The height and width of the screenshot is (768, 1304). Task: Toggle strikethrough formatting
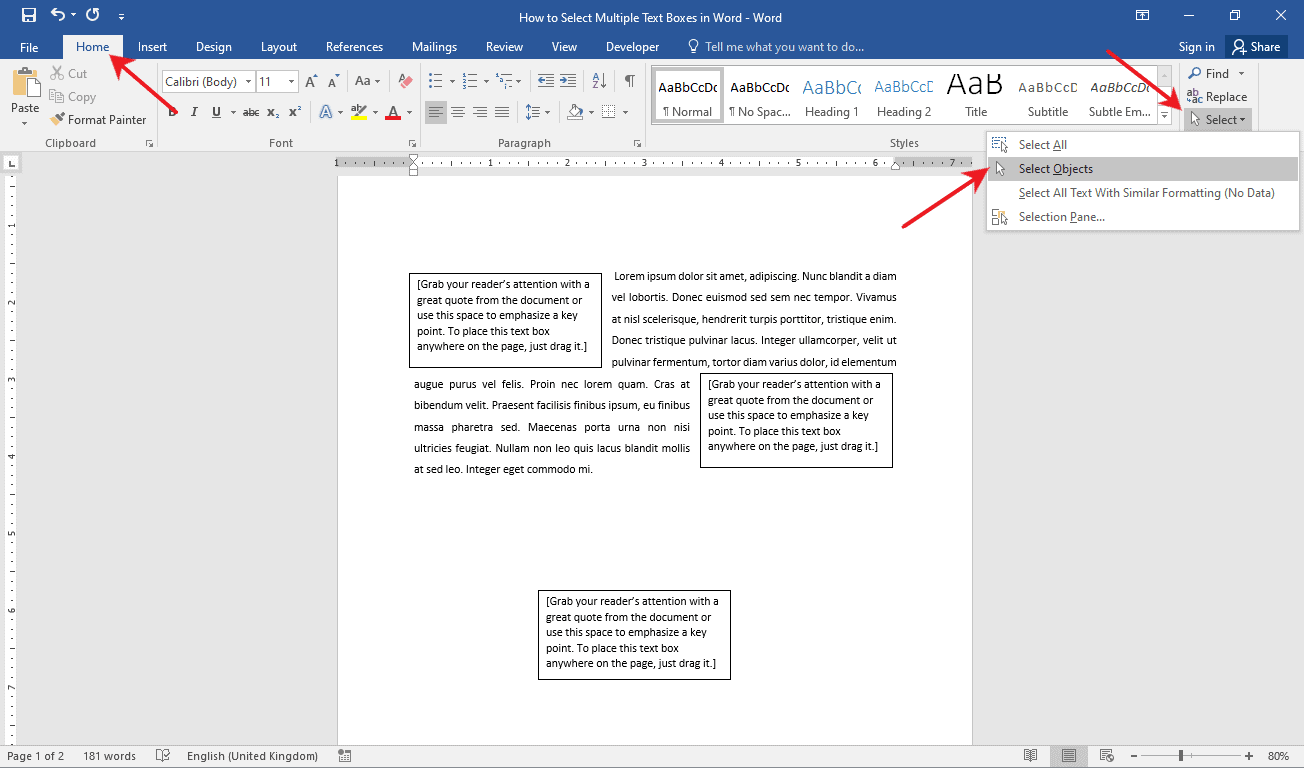point(251,112)
